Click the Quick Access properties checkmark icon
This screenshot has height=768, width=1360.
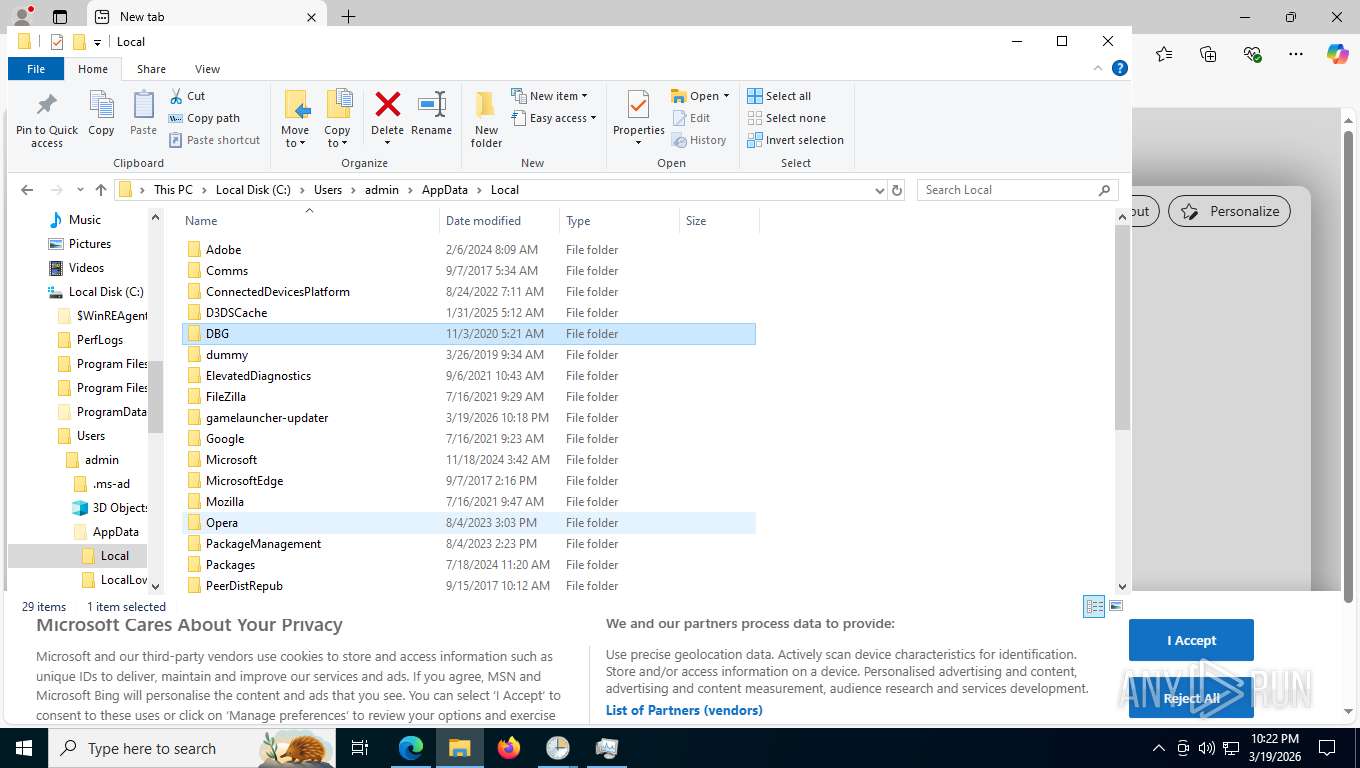(56, 42)
